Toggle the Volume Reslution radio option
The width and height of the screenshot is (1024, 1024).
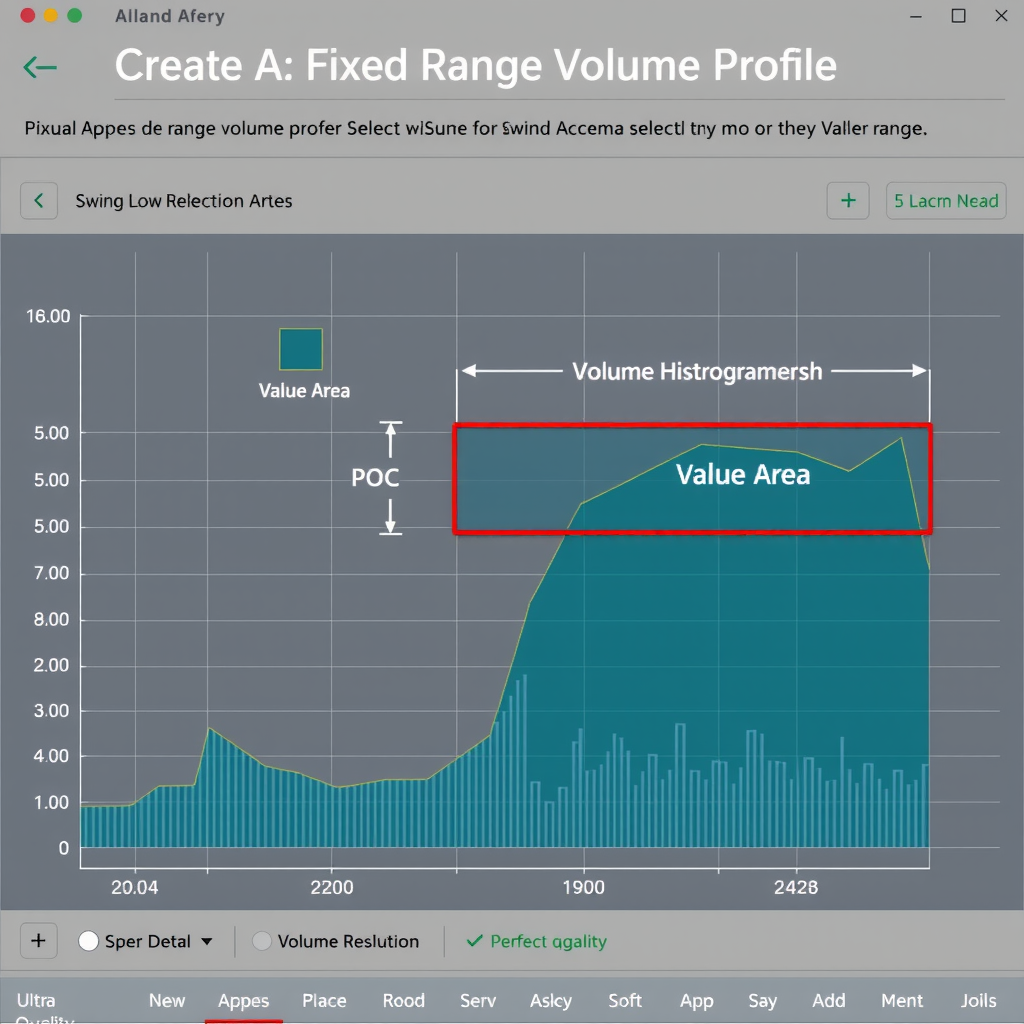[262, 941]
